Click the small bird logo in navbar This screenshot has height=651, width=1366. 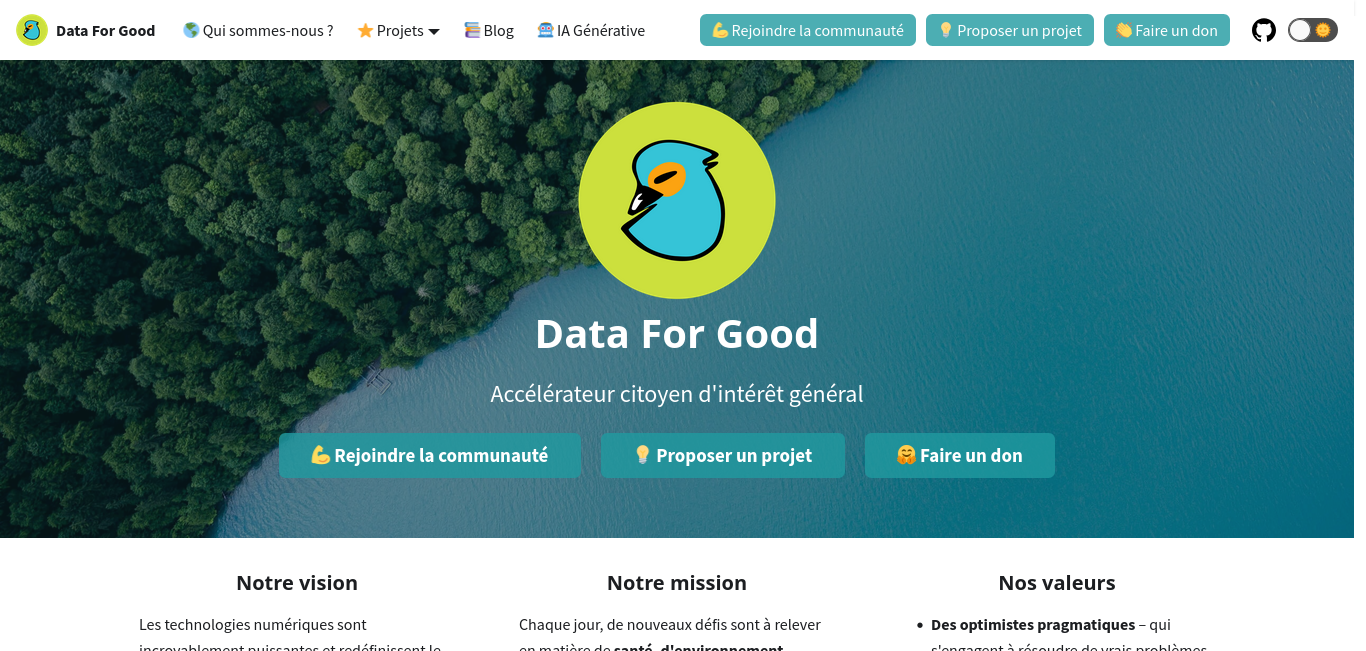[x=32, y=30]
